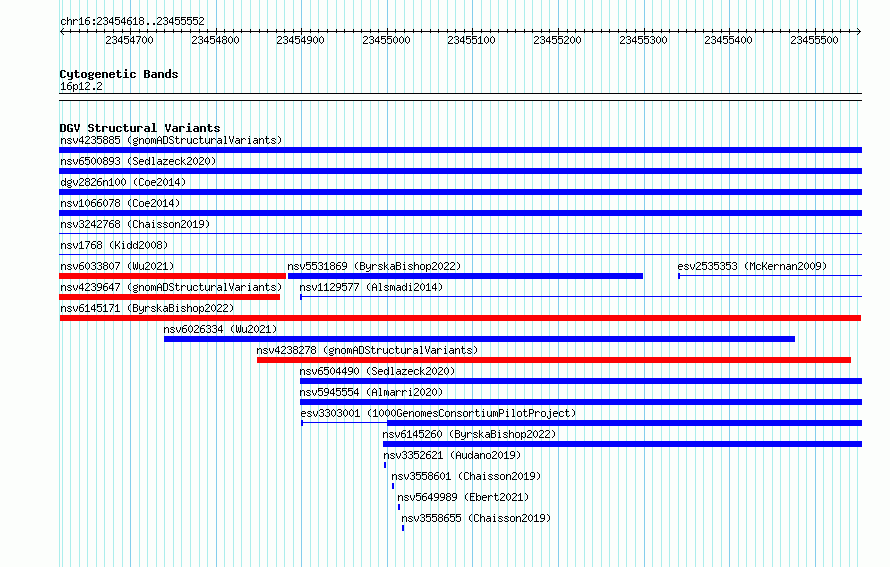Click the Cytogenetic Bands track heading
This screenshot has width=890, height=567.
119,74
